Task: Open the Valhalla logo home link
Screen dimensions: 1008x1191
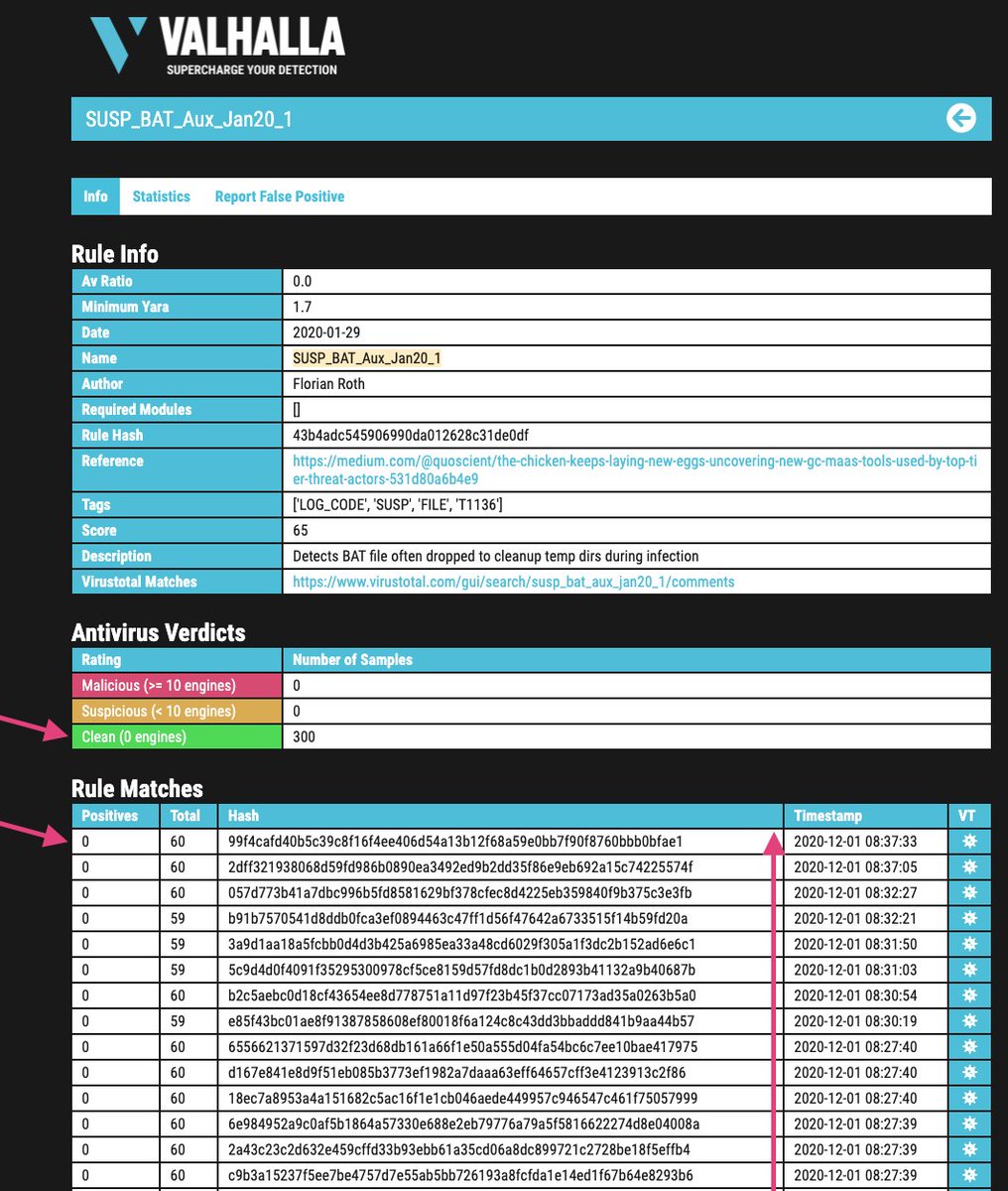Action: [216, 44]
